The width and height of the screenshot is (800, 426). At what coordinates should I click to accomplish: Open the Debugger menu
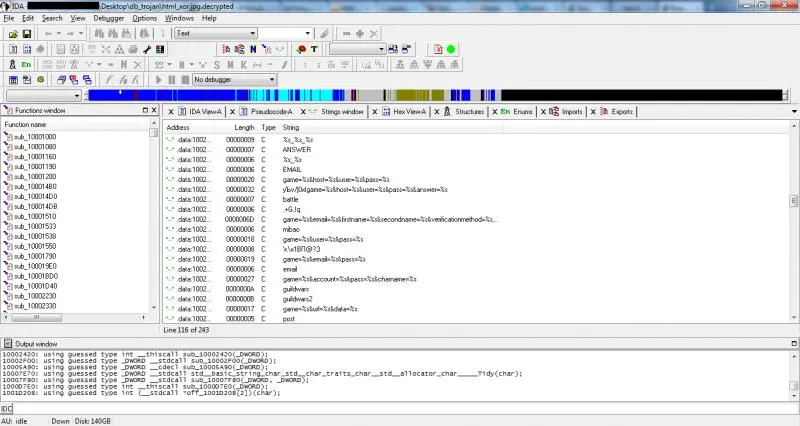click(109, 18)
